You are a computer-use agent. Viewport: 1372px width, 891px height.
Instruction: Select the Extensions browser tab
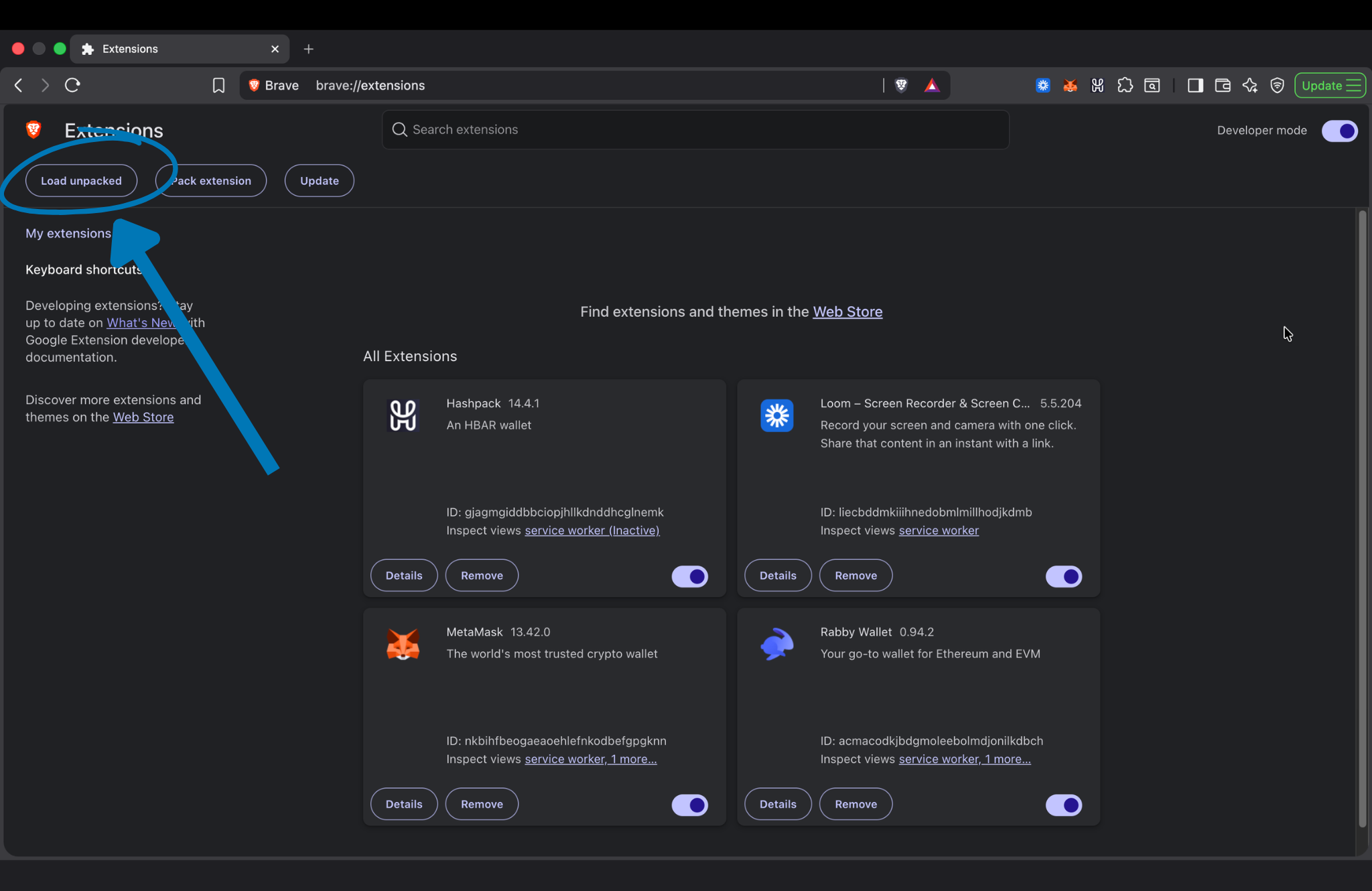pos(180,49)
